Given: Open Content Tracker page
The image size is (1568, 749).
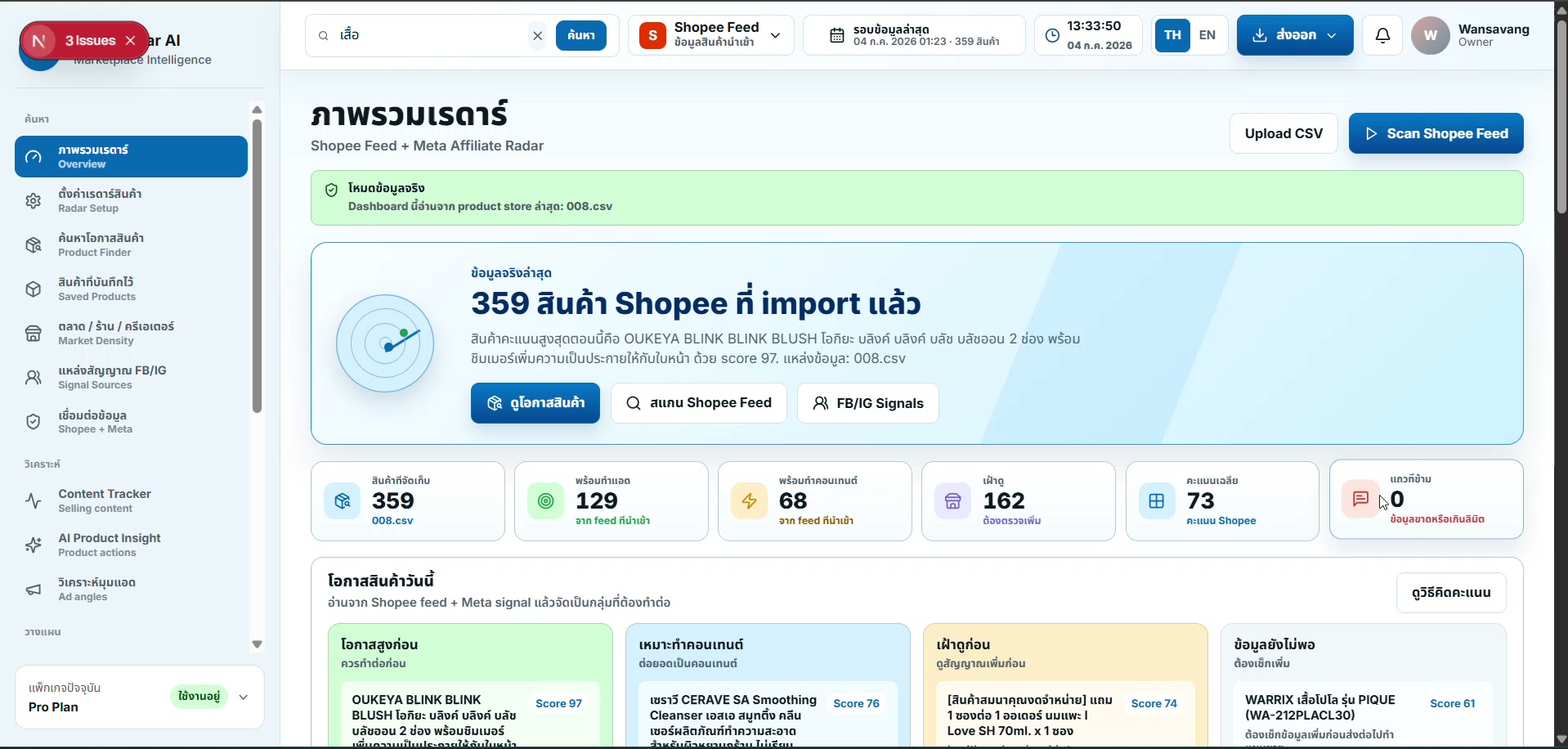Looking at the screenshot, I should (131, 500).
